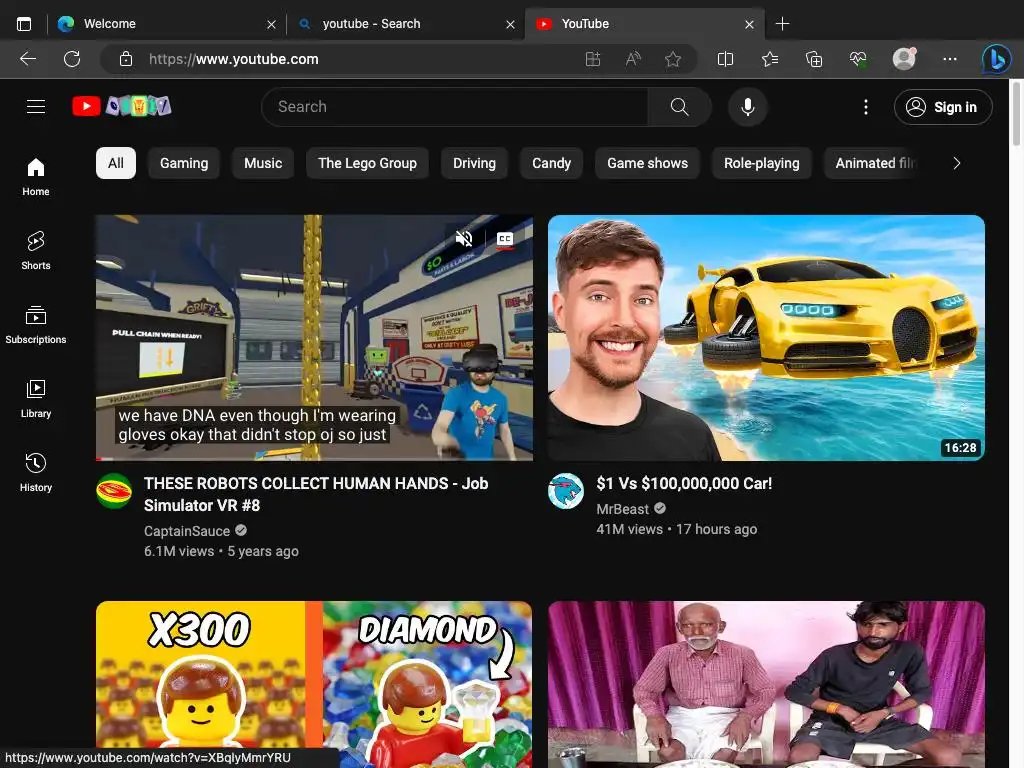Add this page to favorites star

tap(673, 59)
